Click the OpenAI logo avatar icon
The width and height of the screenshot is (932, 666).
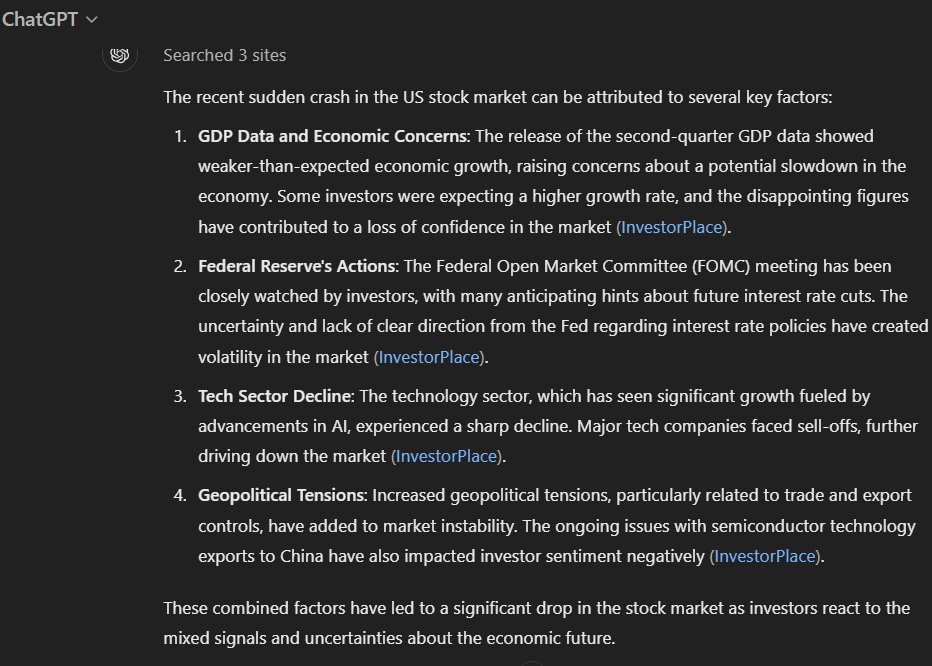click(120, 55)
